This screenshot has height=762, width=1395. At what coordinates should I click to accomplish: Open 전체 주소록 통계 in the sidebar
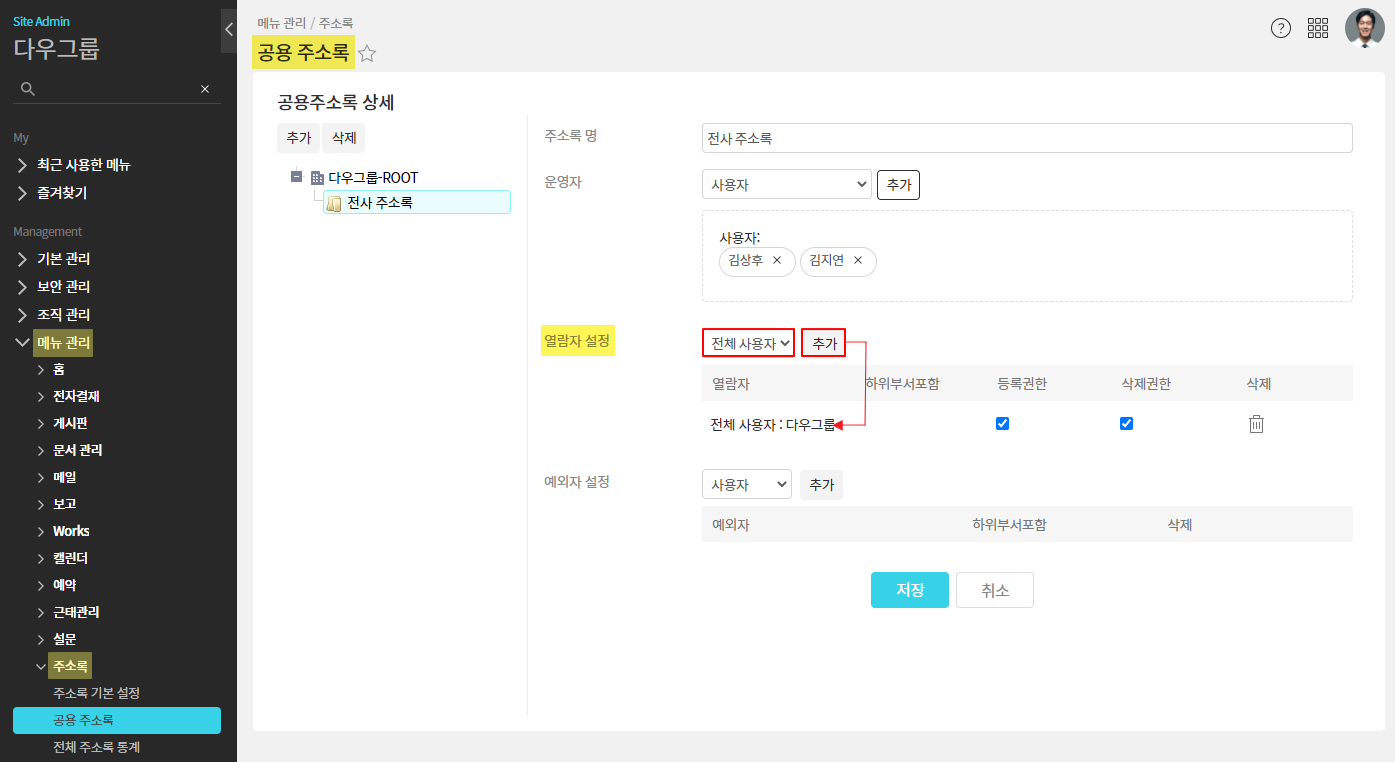[x=96, y=747]
